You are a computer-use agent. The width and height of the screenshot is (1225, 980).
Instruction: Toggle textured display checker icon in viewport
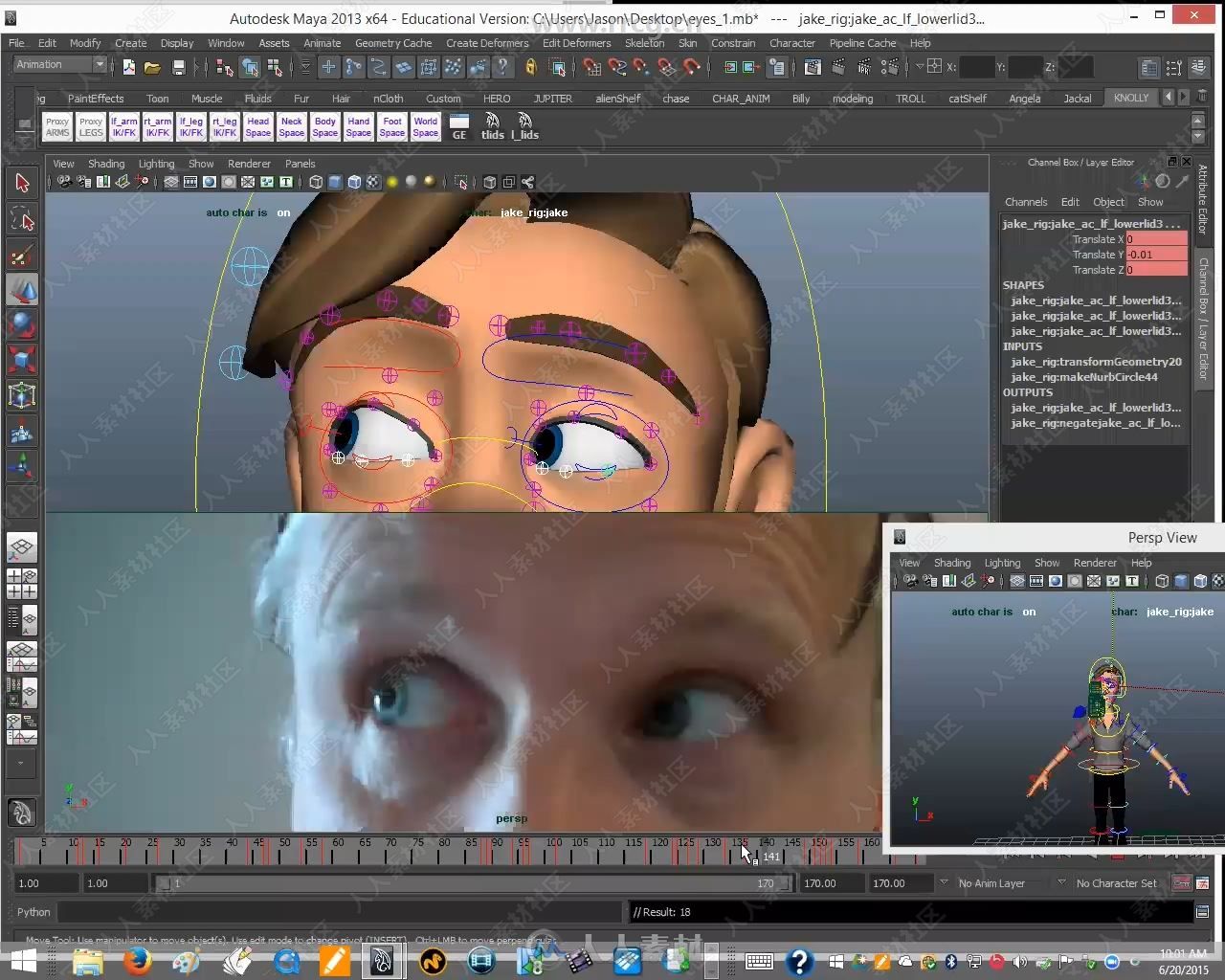pos(373,182)
